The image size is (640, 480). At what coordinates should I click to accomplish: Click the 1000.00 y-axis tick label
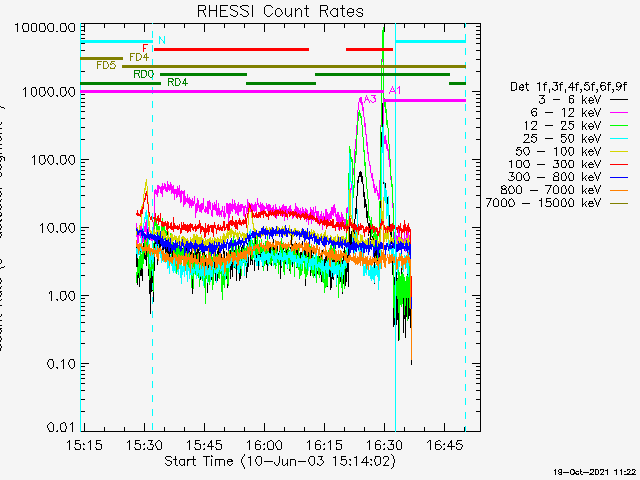(x=49, y=92)
